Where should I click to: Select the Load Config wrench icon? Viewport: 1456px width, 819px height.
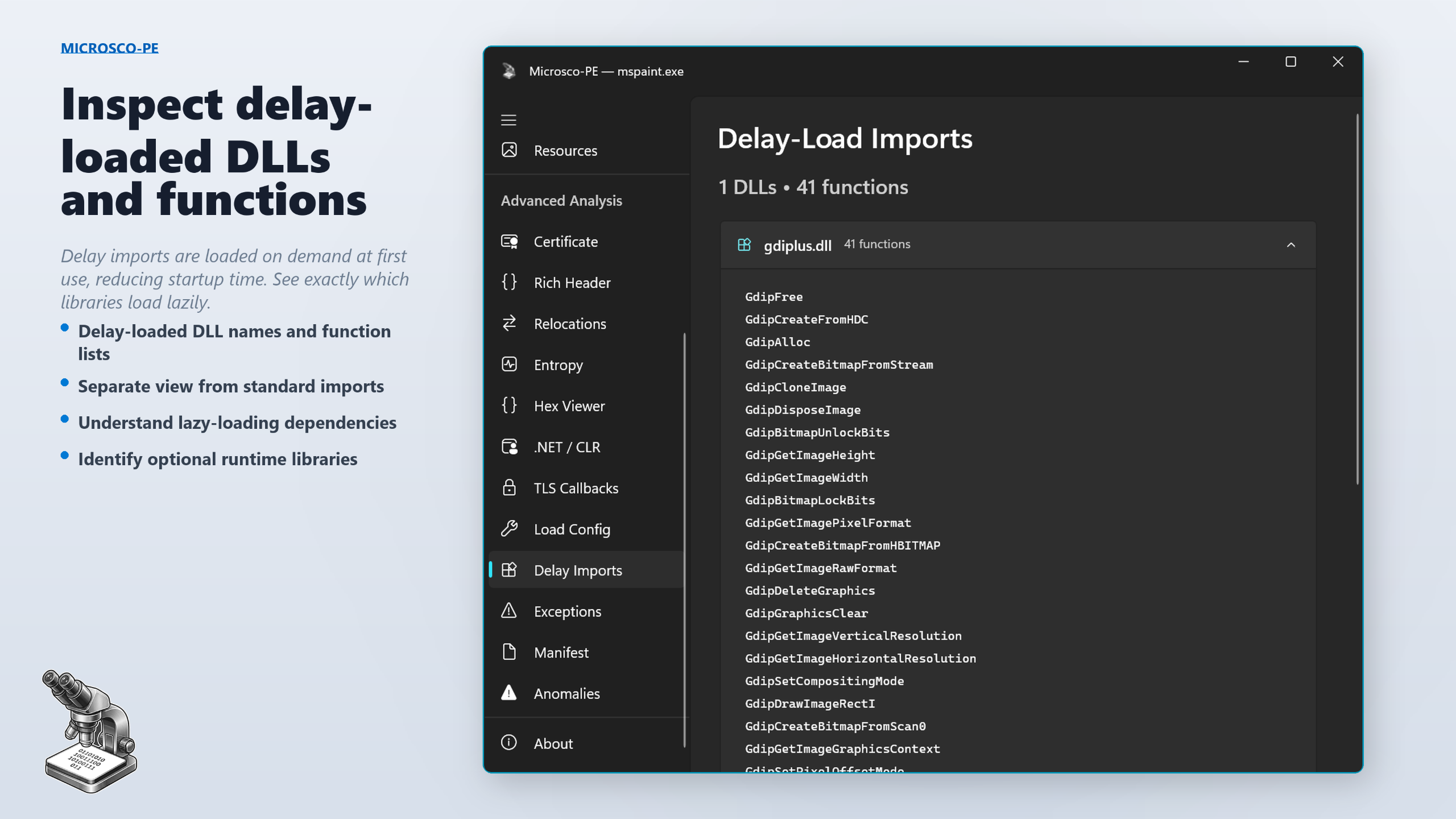pos(509,528)
